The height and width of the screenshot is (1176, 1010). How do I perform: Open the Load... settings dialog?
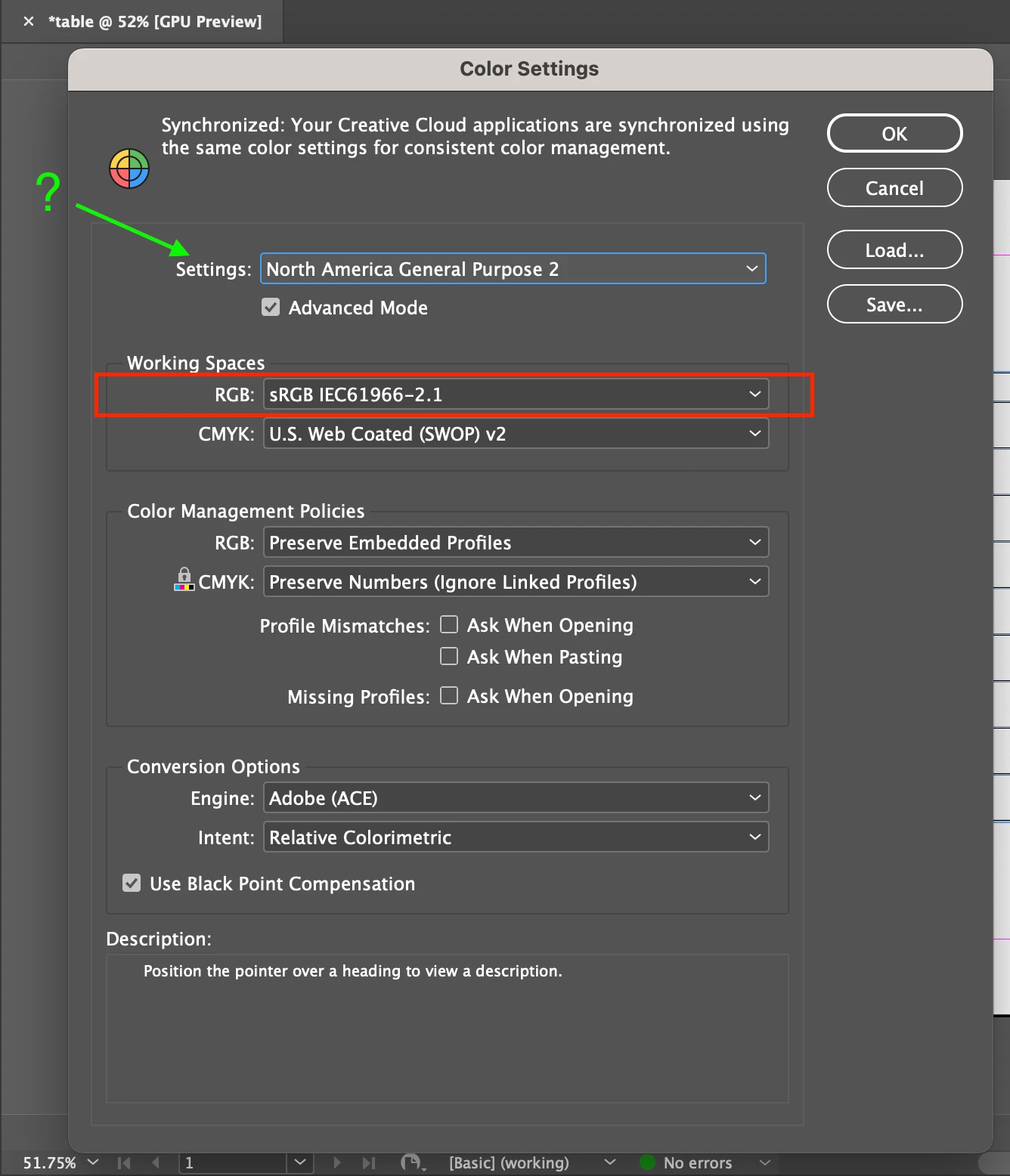tap(894, 249)
